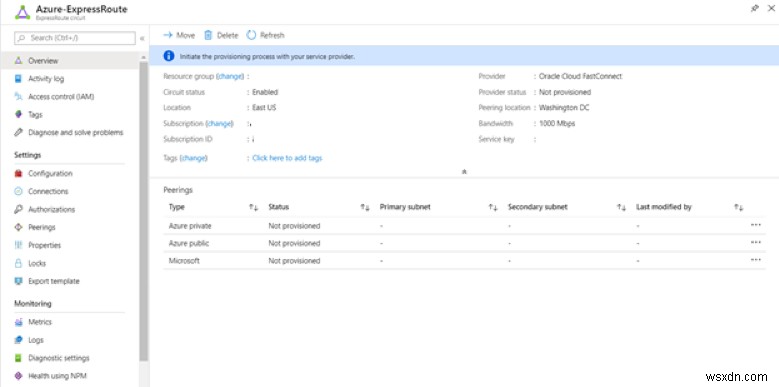Click the Health using NPM icon
This screenshot has width=779, height=387.
(19, 376)
